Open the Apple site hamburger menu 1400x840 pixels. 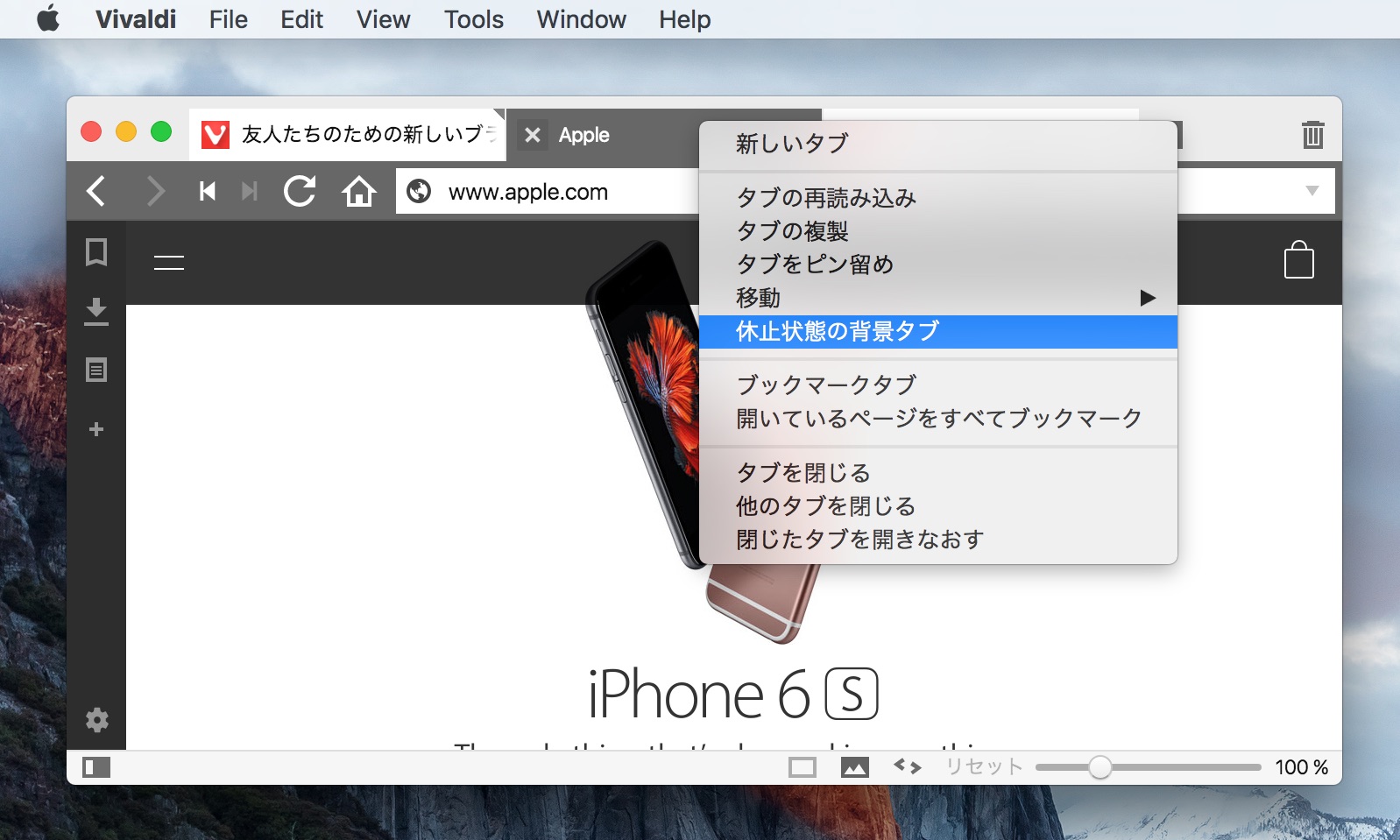coord(169,262)
